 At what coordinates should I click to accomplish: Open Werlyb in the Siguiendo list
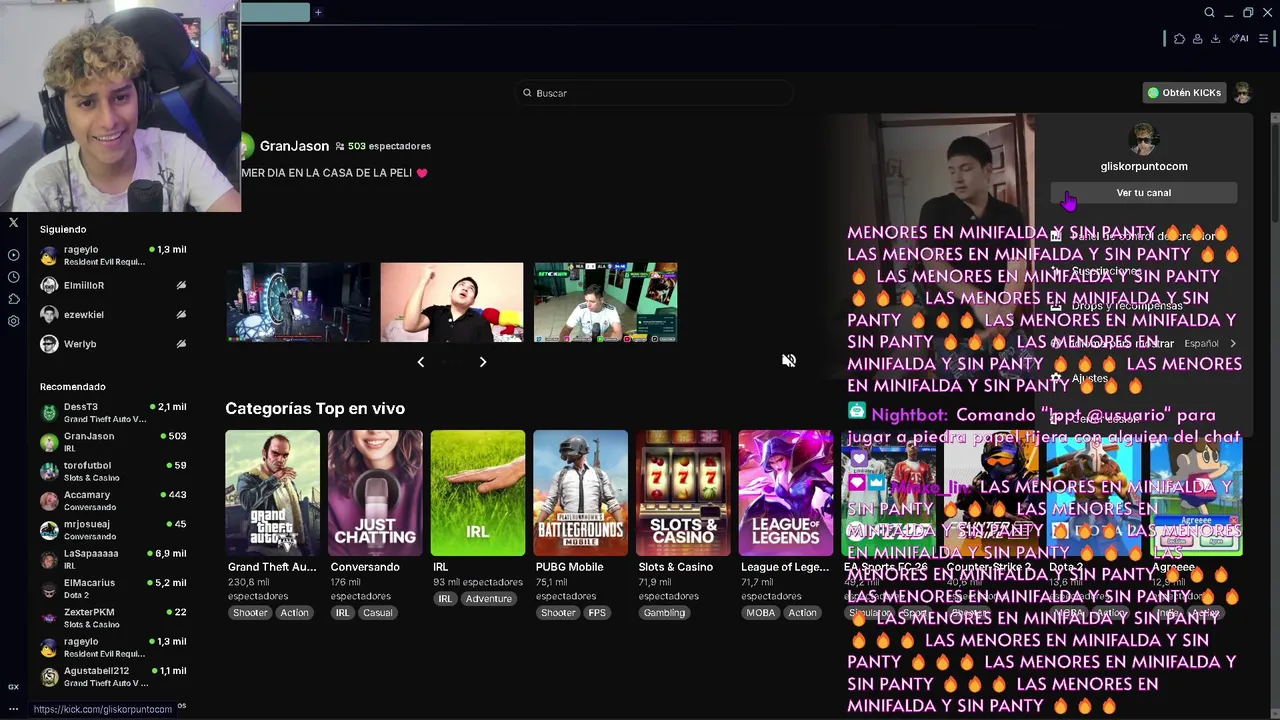tap(113, 344)
